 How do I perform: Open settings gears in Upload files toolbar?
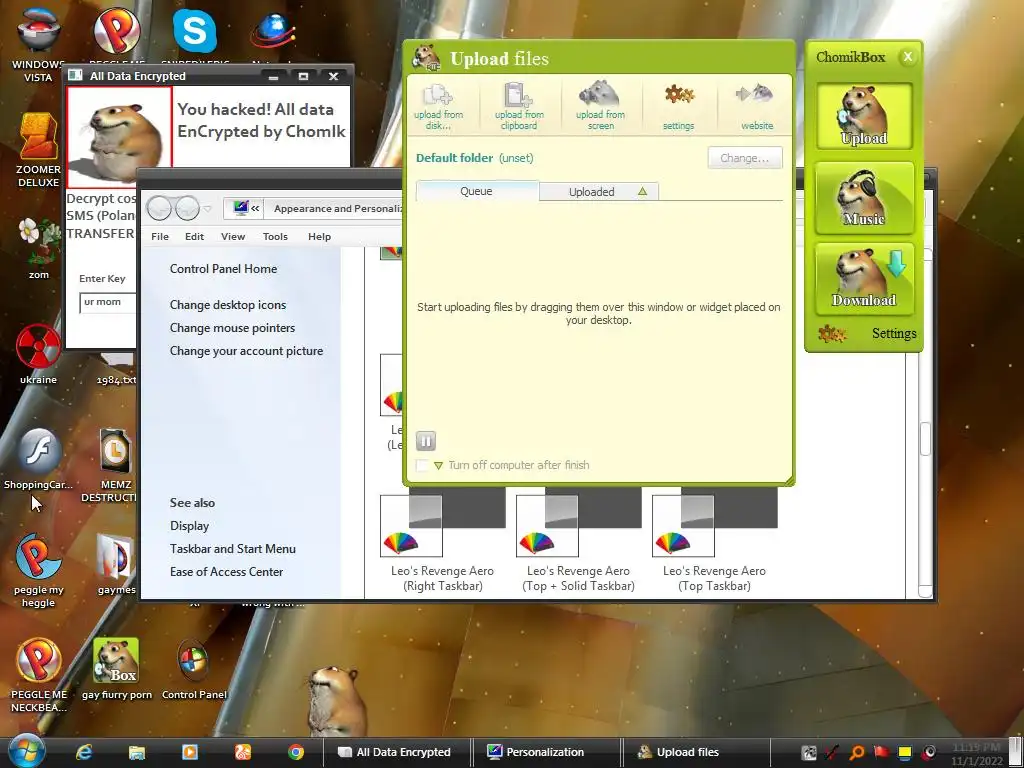(679, 105)
